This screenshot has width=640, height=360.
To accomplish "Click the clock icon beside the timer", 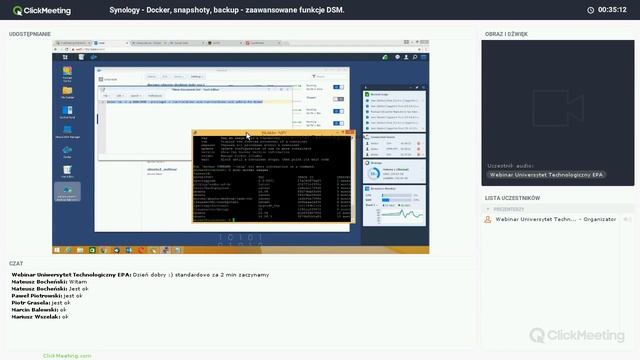I will pyautogui.click(x=590, y=10).
